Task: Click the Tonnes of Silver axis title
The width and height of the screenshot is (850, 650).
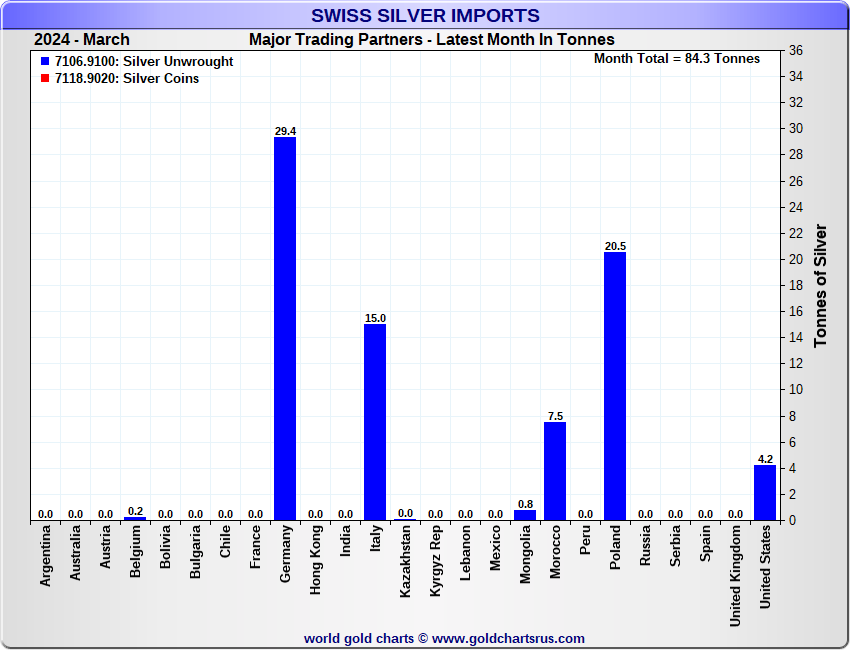Action: (x=821, y=285)
